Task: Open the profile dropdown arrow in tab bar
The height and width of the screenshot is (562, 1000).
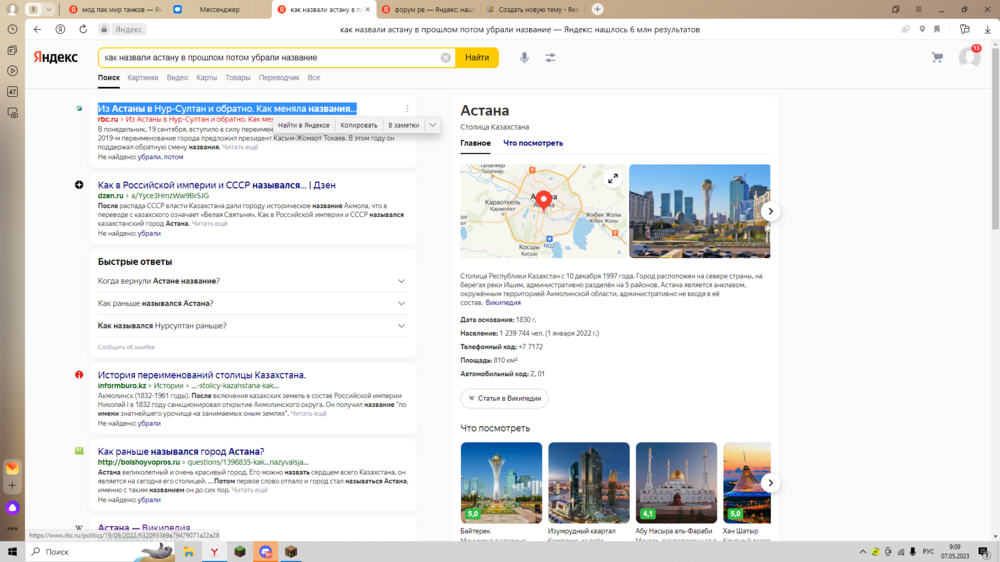Action: (48, 9)
